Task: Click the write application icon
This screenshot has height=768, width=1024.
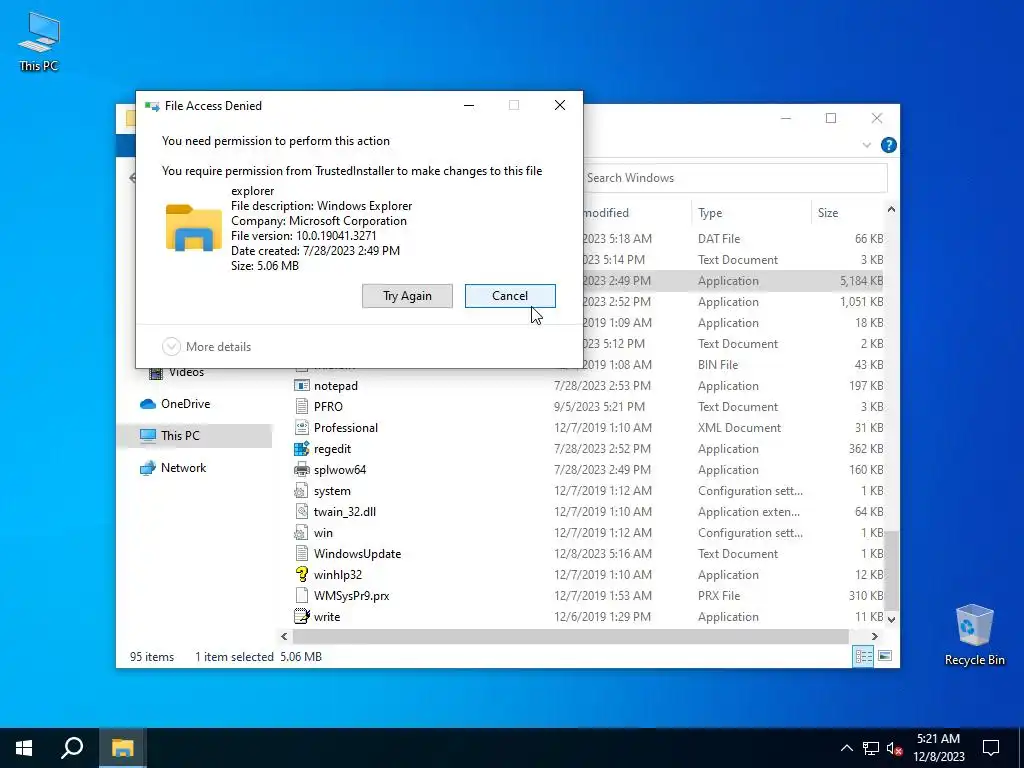Action: coord(301,616)
